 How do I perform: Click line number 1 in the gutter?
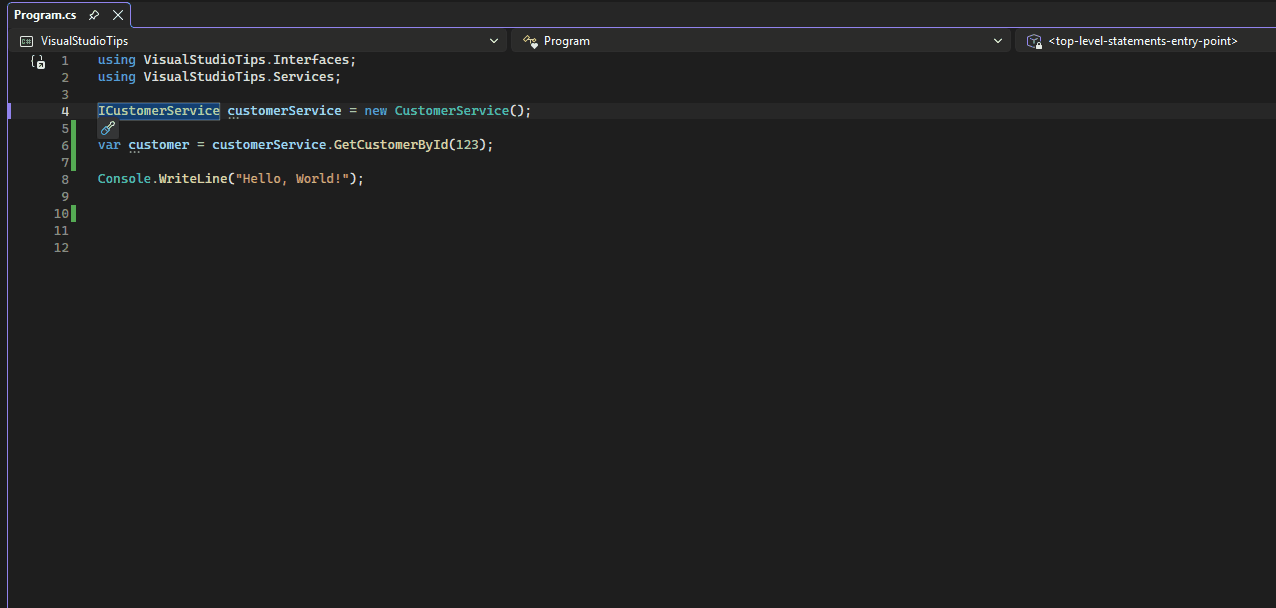coord(65,61)
